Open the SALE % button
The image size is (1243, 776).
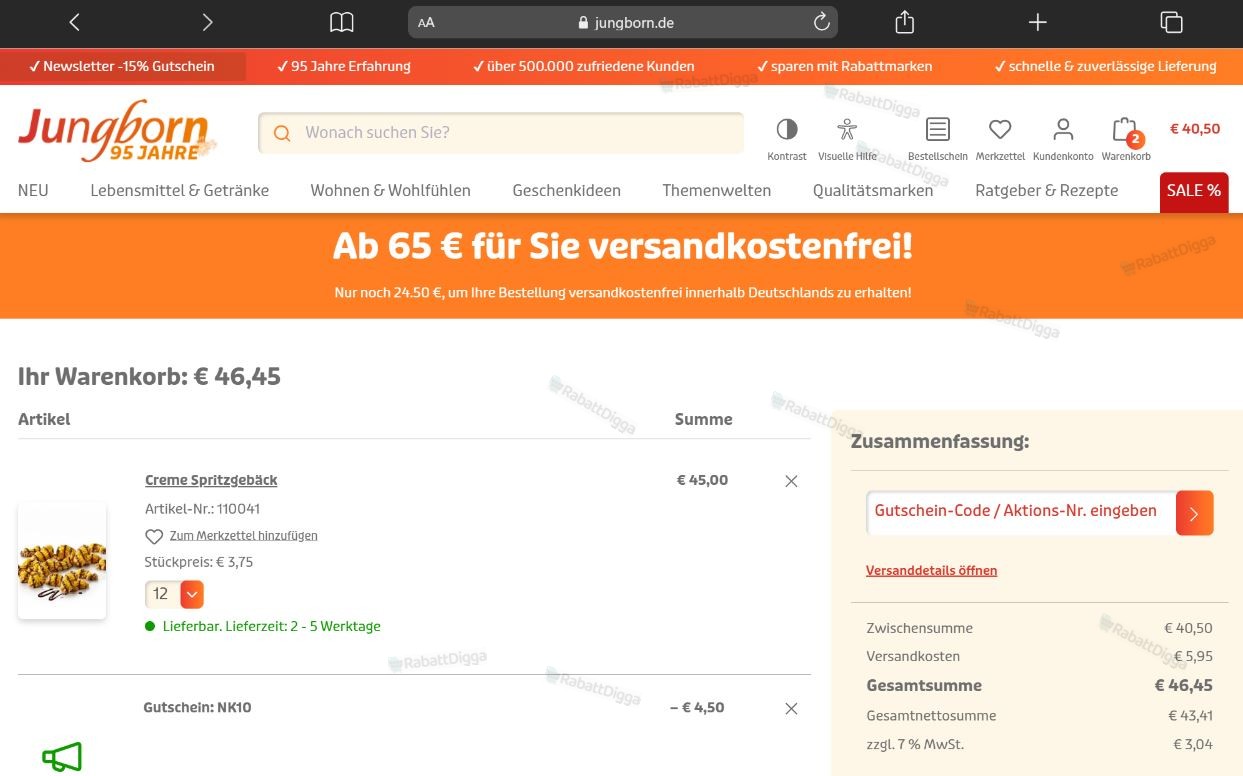point(1194,192)
